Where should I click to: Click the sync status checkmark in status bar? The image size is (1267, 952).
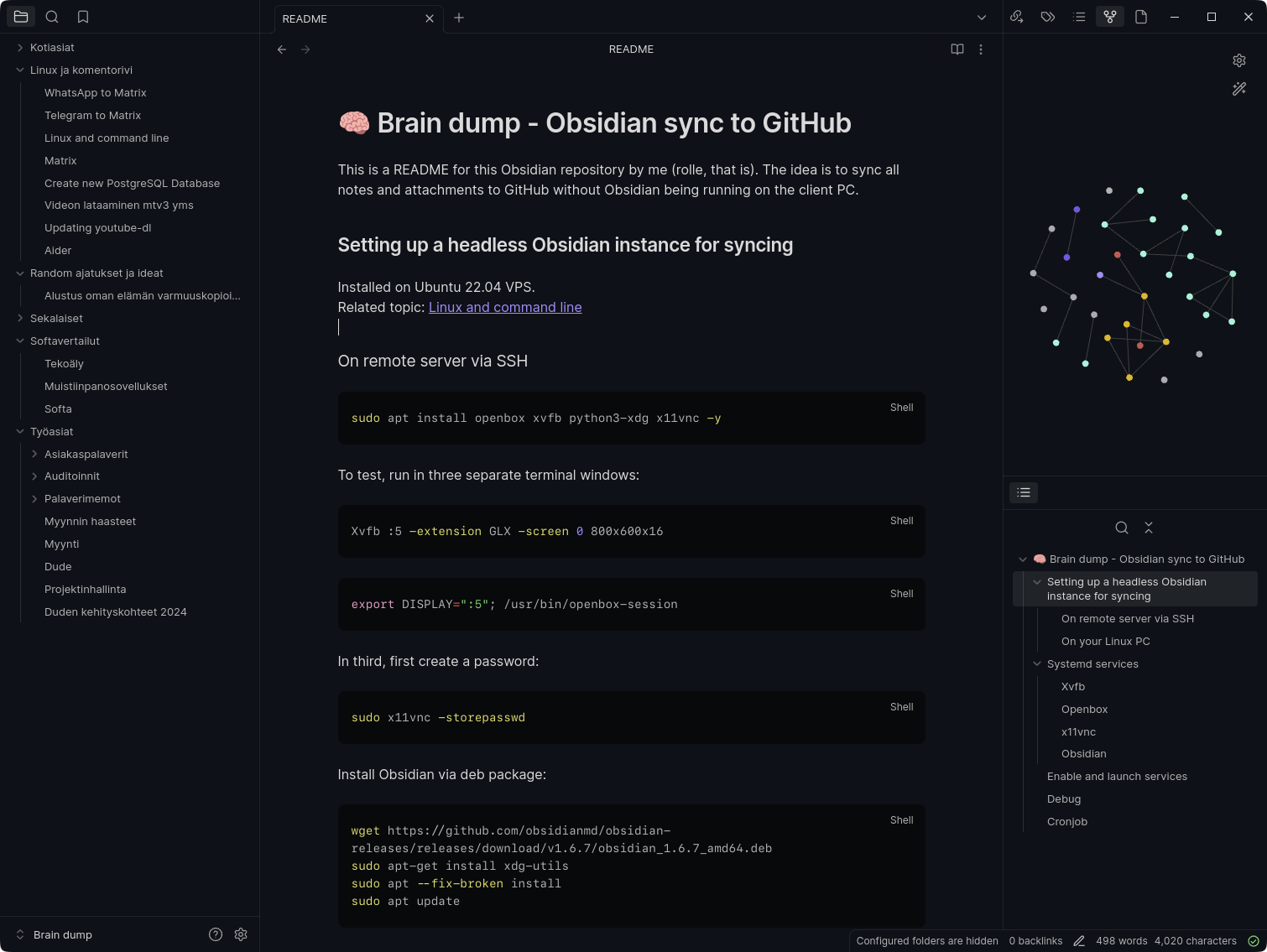pyautogui.click(x=1254, y=941)
